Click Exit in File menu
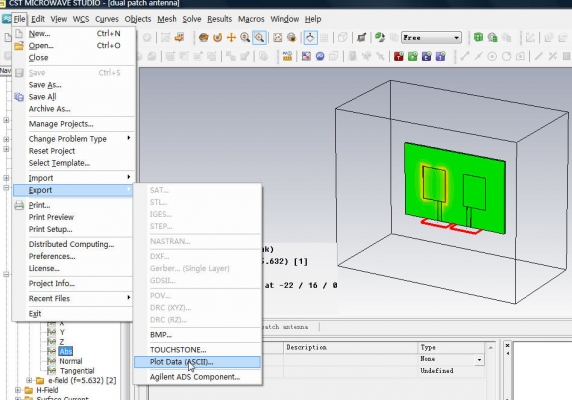572x400 pixels. (x=73, y=314)
